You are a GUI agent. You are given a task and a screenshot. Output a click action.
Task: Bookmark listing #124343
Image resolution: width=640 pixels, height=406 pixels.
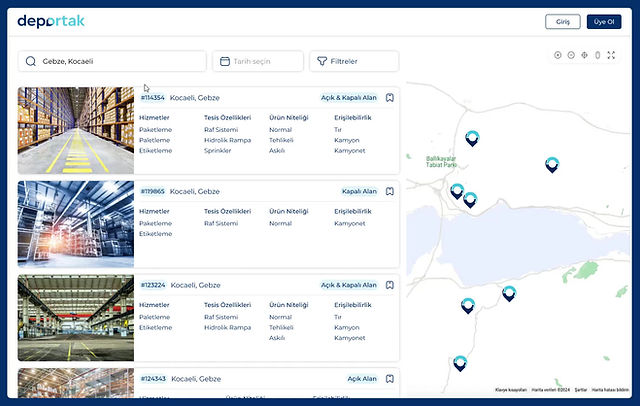click(390, 379)
